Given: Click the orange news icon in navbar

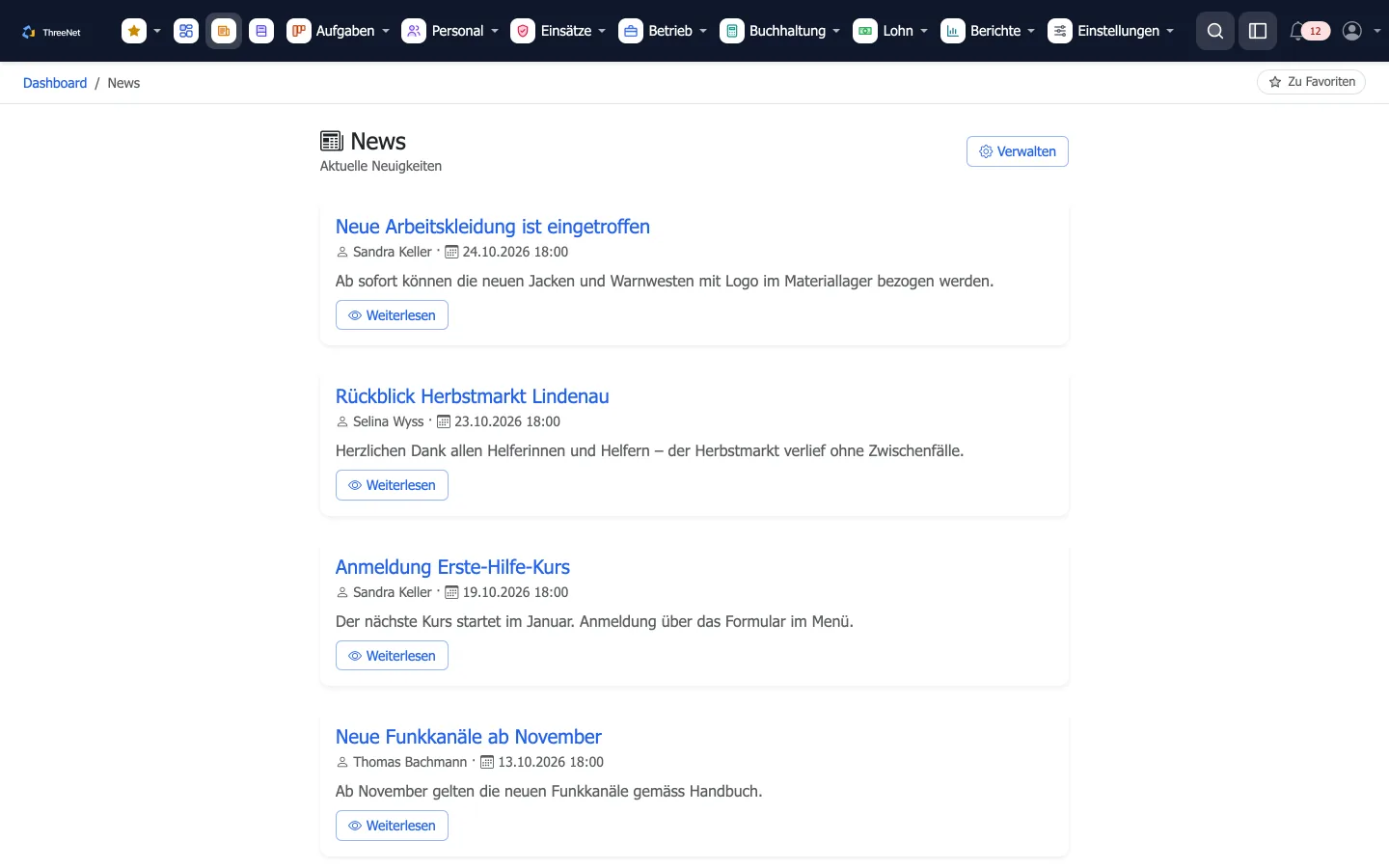Looking at the screenshot, I should pos(224,31).
